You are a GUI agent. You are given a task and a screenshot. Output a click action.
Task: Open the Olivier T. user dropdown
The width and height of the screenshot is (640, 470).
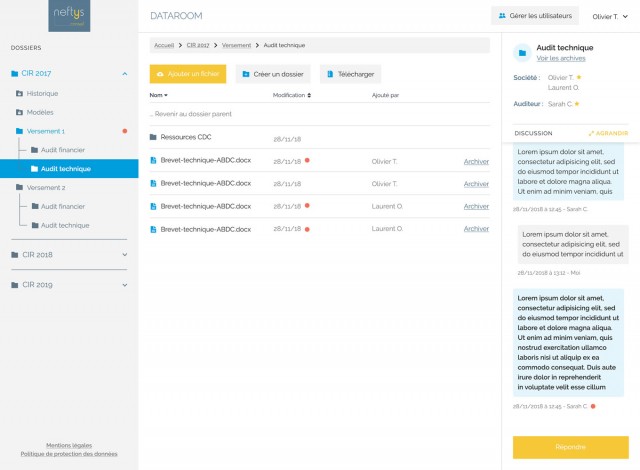pyautogui.click(x=610, y=16)
